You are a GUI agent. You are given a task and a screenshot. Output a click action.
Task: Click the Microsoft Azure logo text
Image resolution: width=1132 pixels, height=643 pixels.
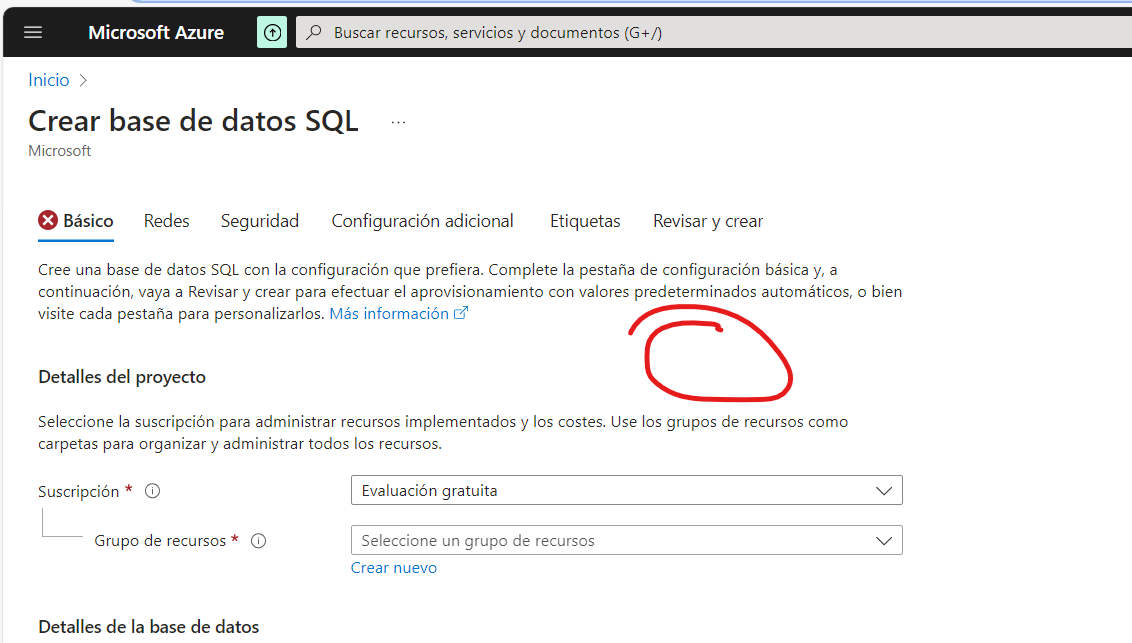156,32
